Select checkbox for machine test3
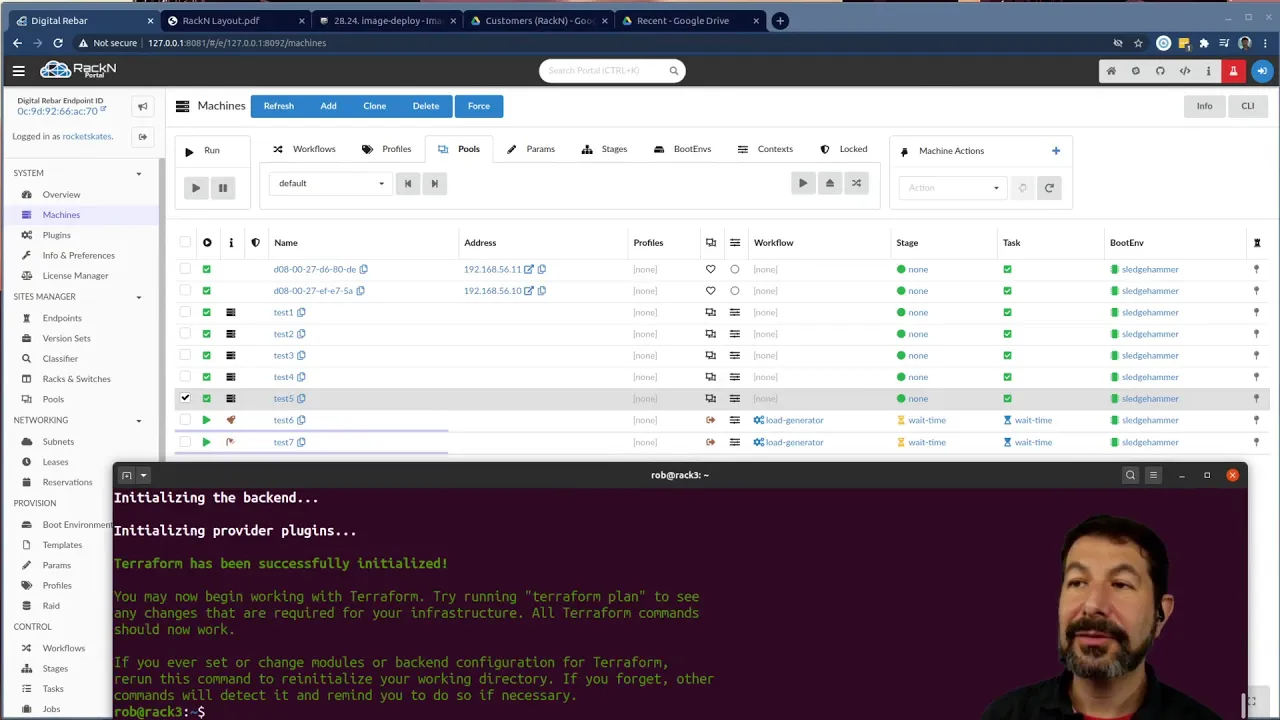 (x=185, y=356)
